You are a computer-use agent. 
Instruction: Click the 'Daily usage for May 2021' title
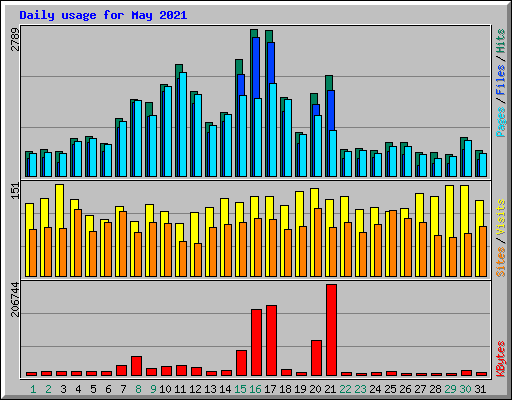click(103, 15)
